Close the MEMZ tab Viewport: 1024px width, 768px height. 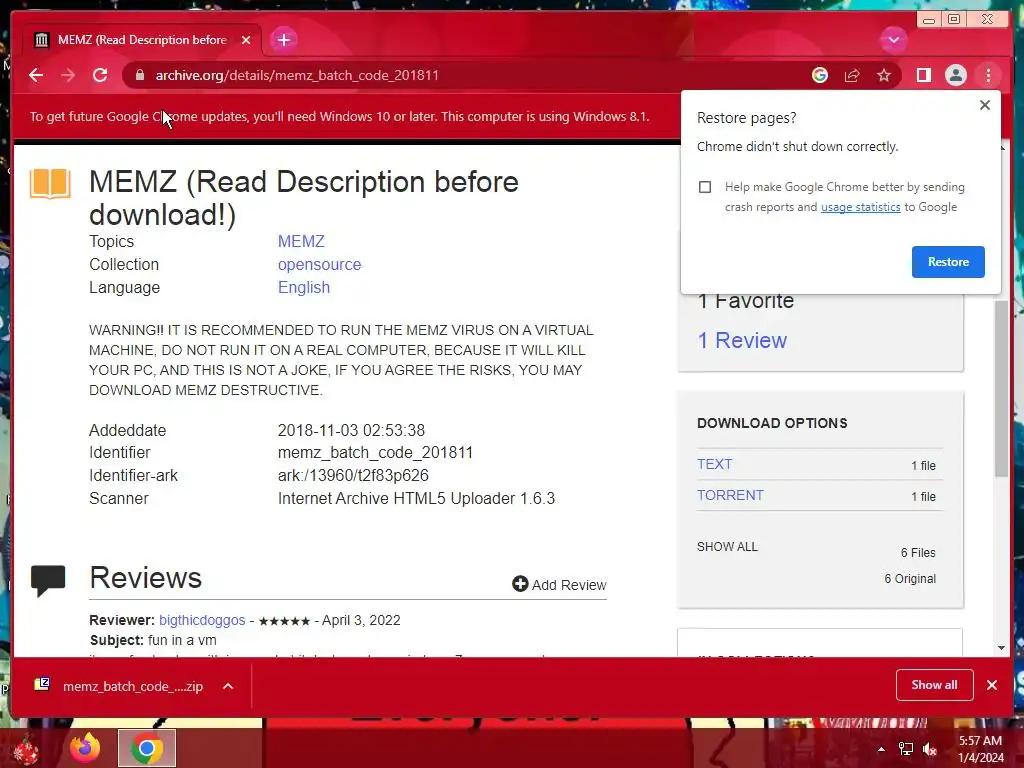click(246, 40)
